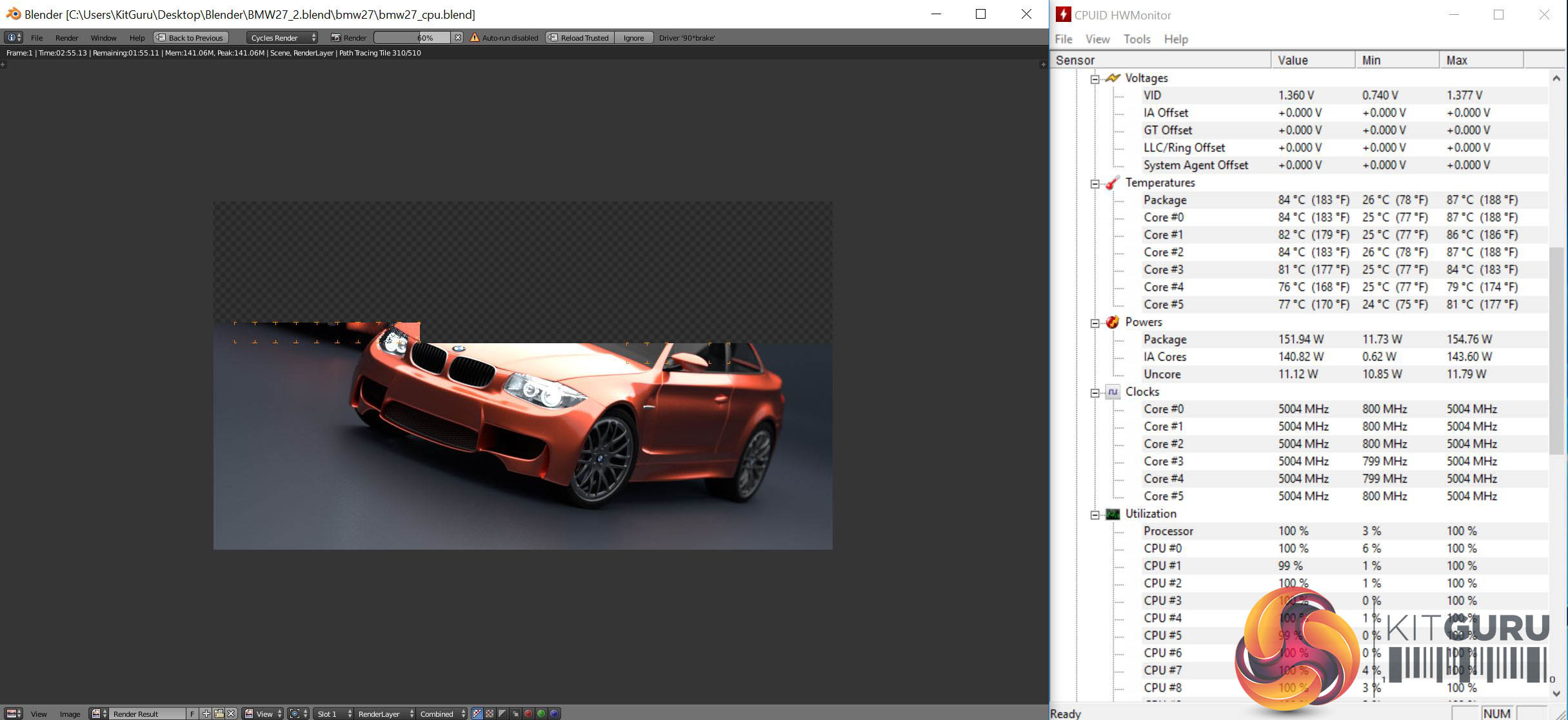This screenshot has width=1568, height=720.
Task: Toggle color-only channel display
Action: [x=490, y=714]
